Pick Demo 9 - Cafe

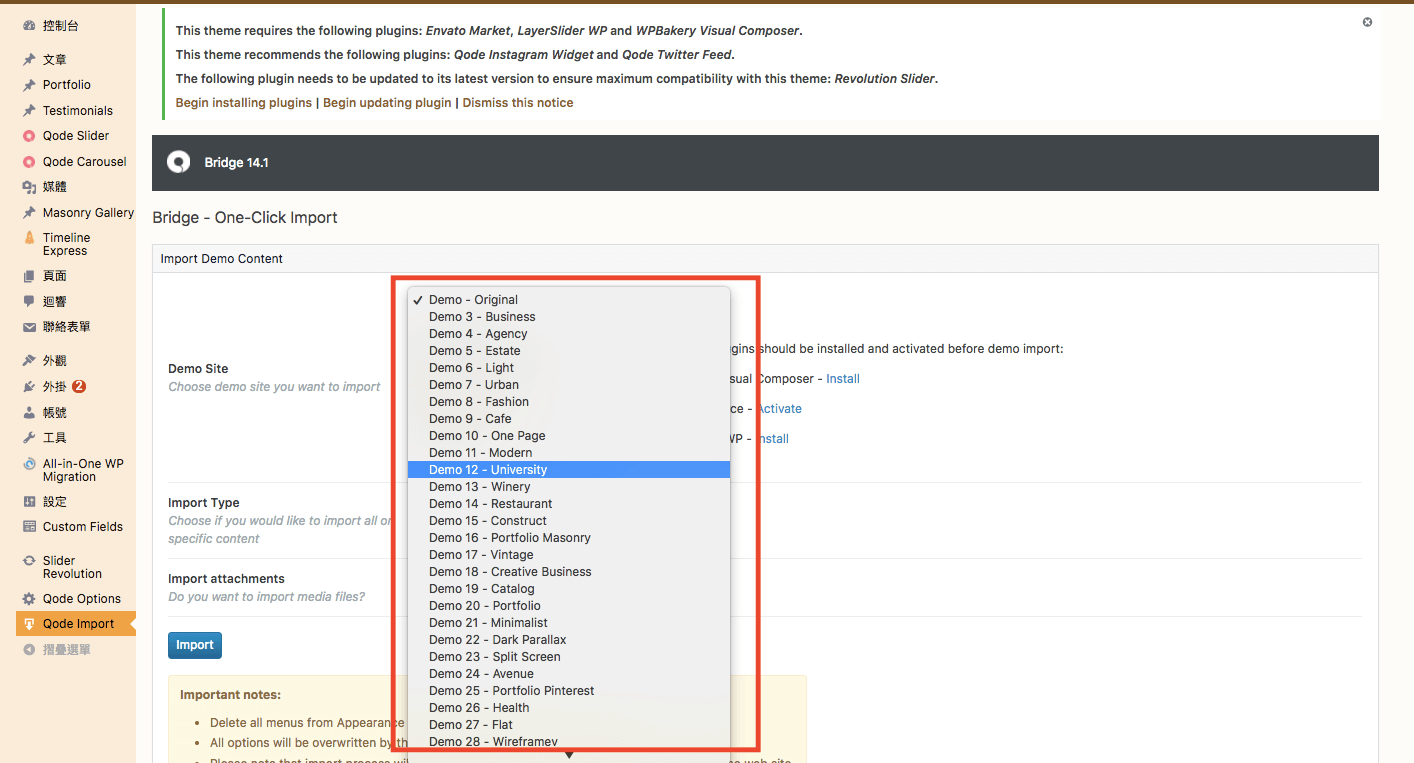click(568, 419)
